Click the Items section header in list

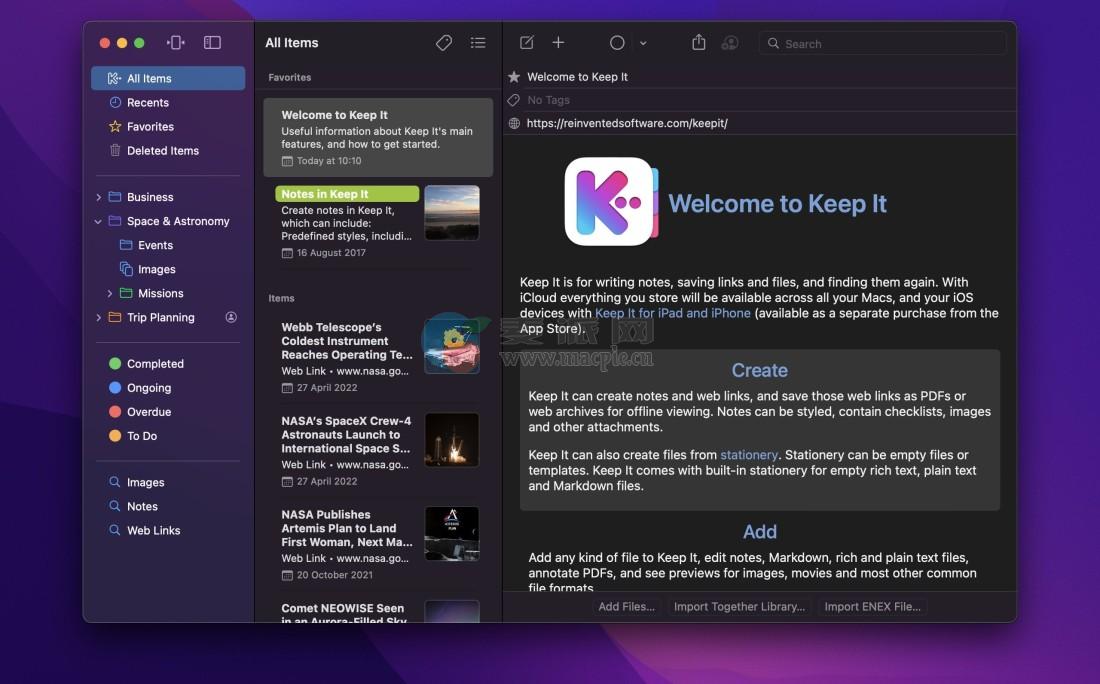281,298
